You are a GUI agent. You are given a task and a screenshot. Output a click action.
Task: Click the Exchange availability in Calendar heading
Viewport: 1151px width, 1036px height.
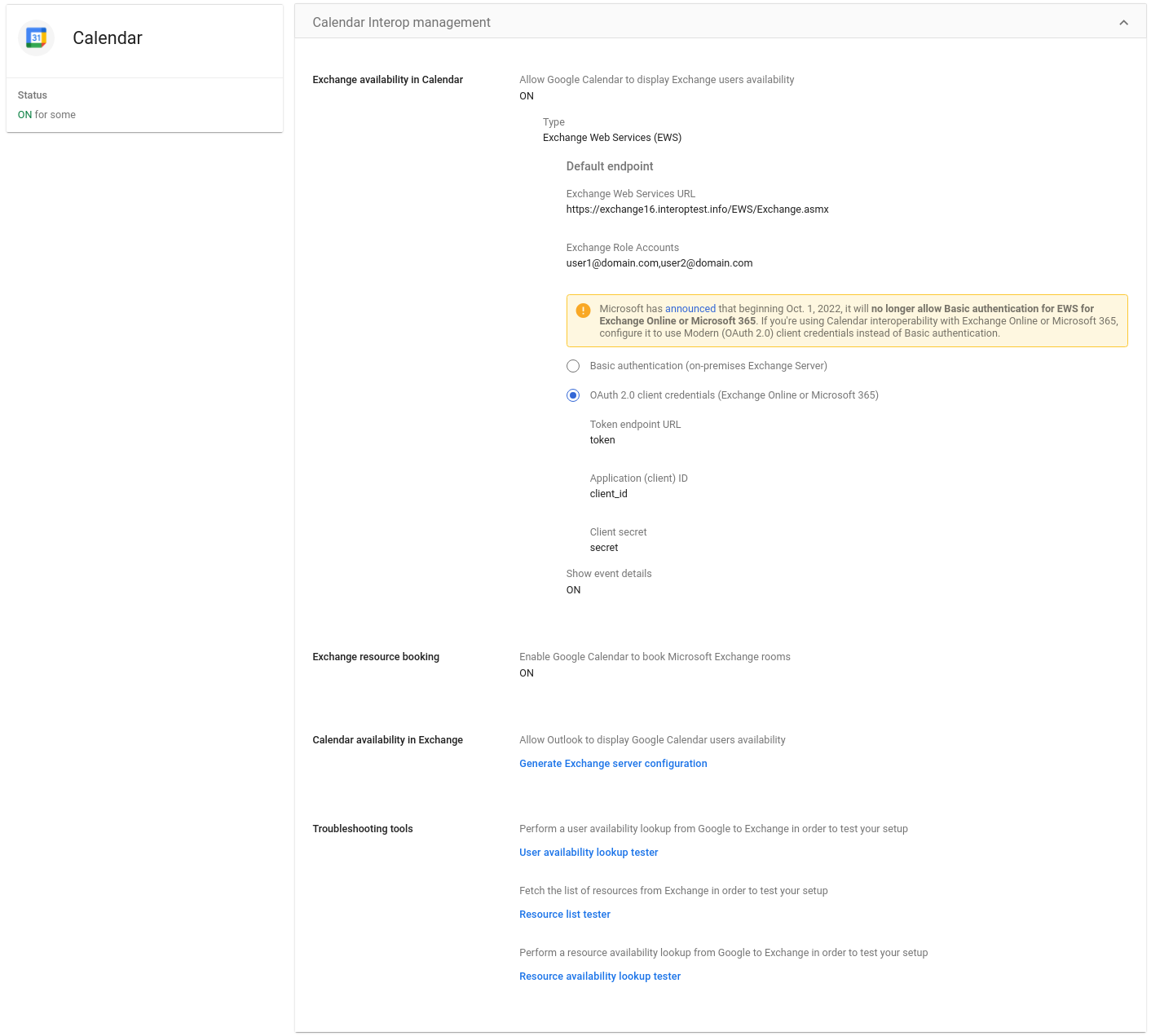[387, 80]
